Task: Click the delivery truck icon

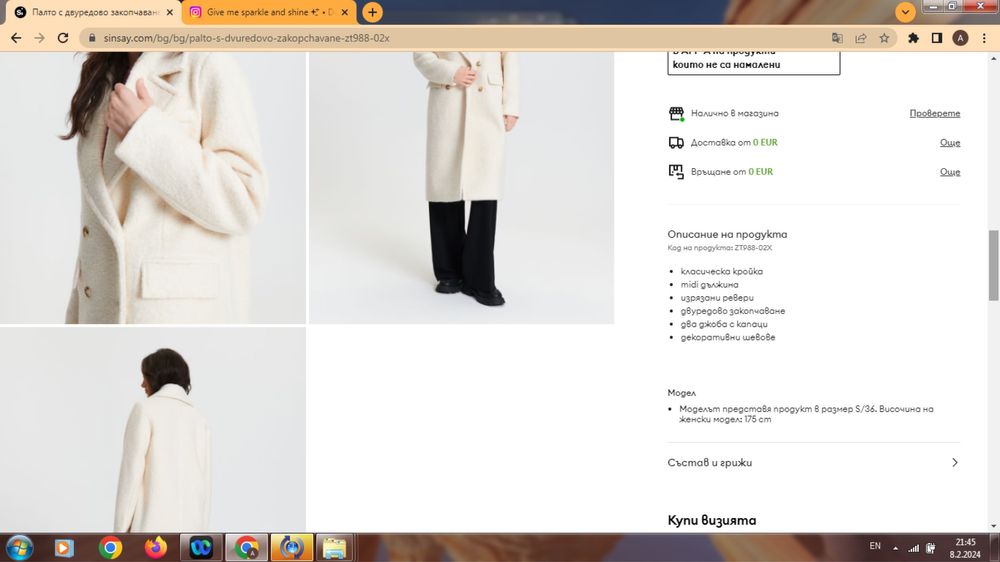Action: point(676,143)
